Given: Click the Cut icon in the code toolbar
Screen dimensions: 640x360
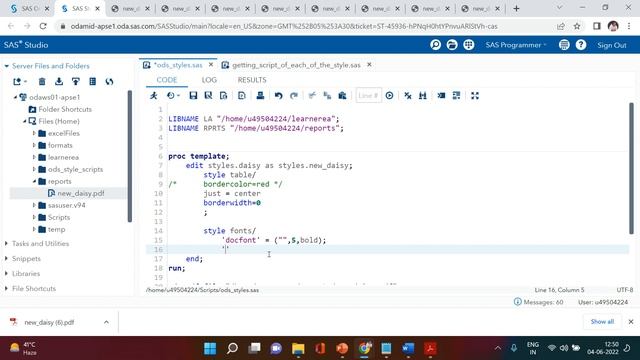Looking at the screenshot, I should click(312, 96).
